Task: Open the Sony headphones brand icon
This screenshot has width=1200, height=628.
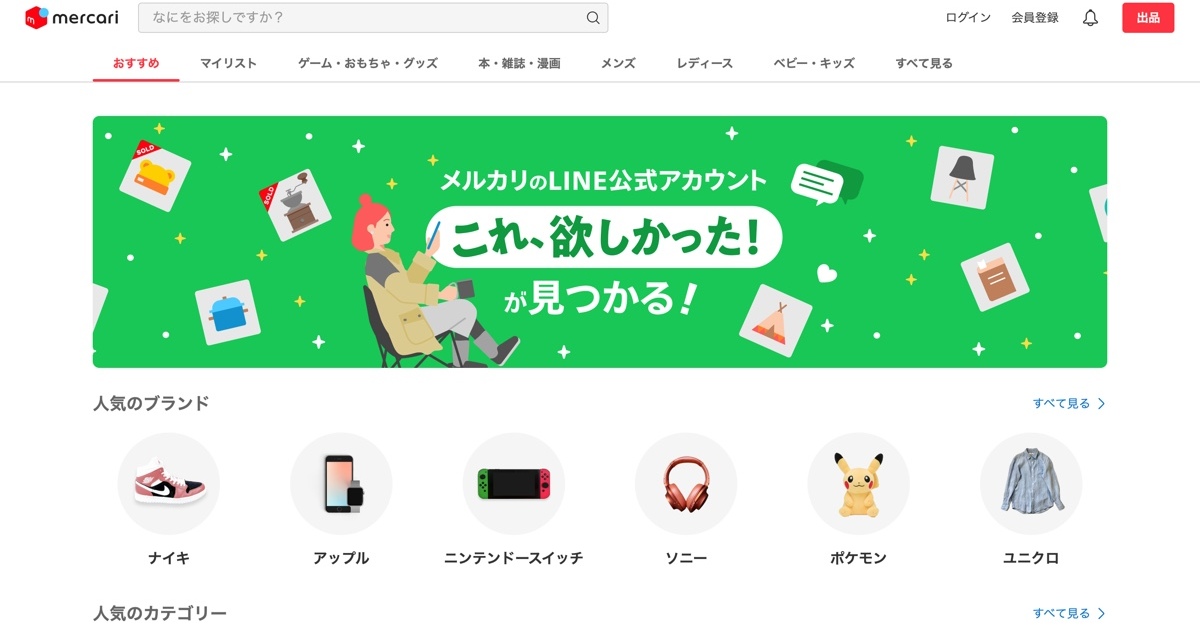Action: (686, 484)
